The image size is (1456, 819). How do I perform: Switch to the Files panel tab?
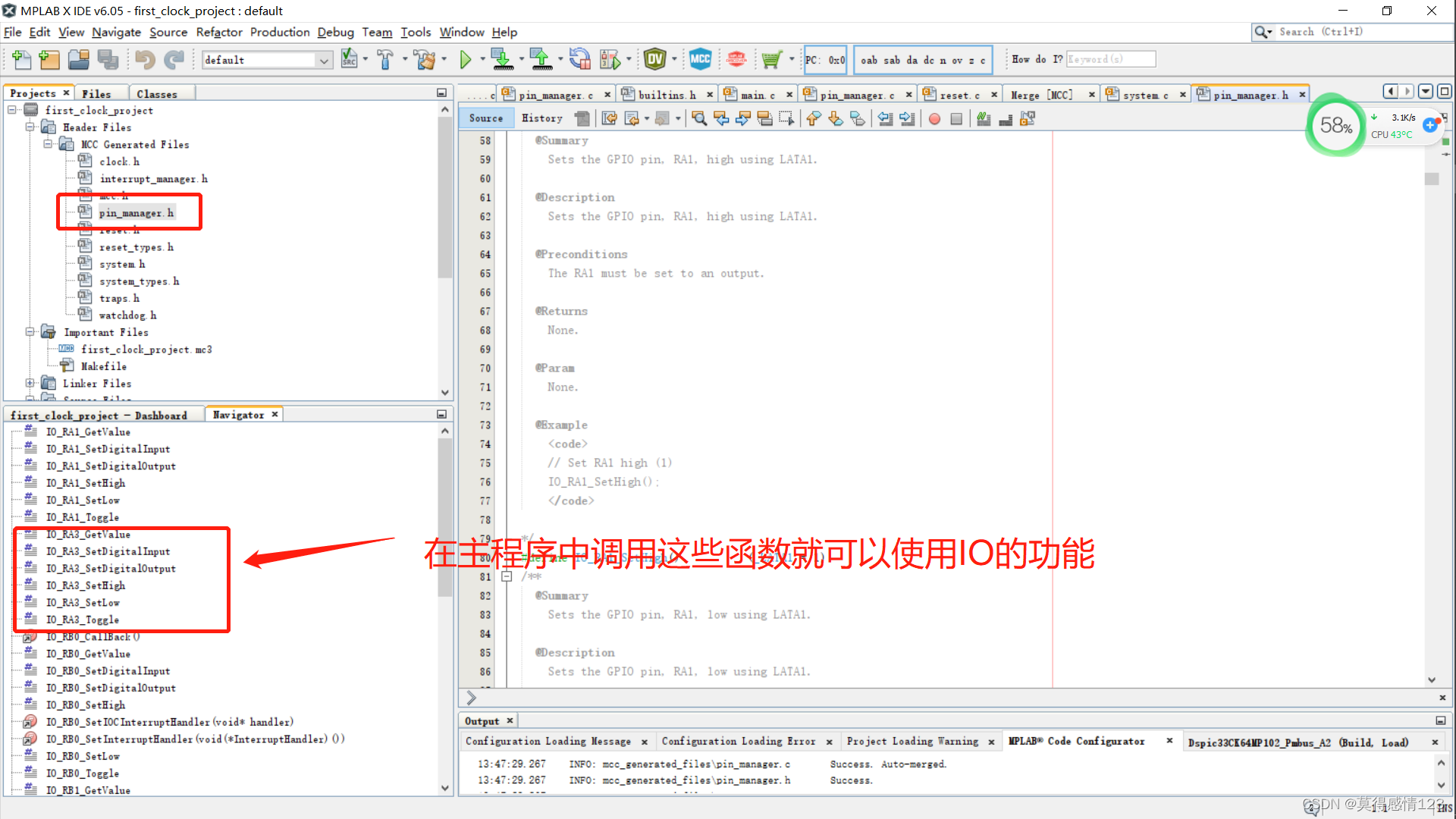coord(96,93)
